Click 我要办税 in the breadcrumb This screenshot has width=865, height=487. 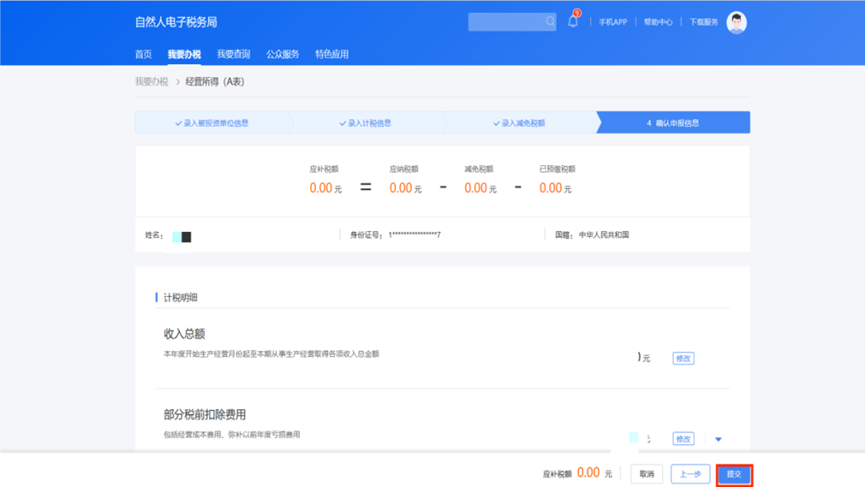(x=152, y=82)
